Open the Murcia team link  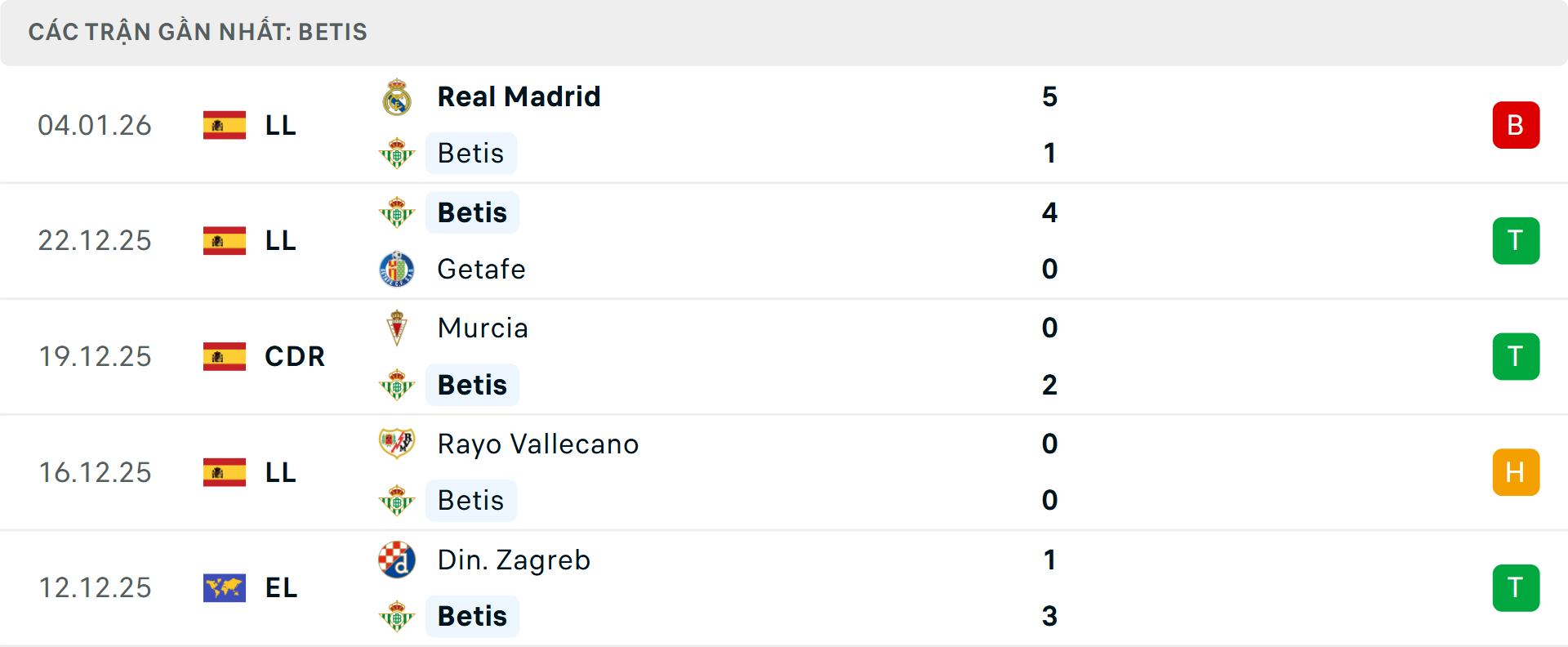click(x=483, y=328)
